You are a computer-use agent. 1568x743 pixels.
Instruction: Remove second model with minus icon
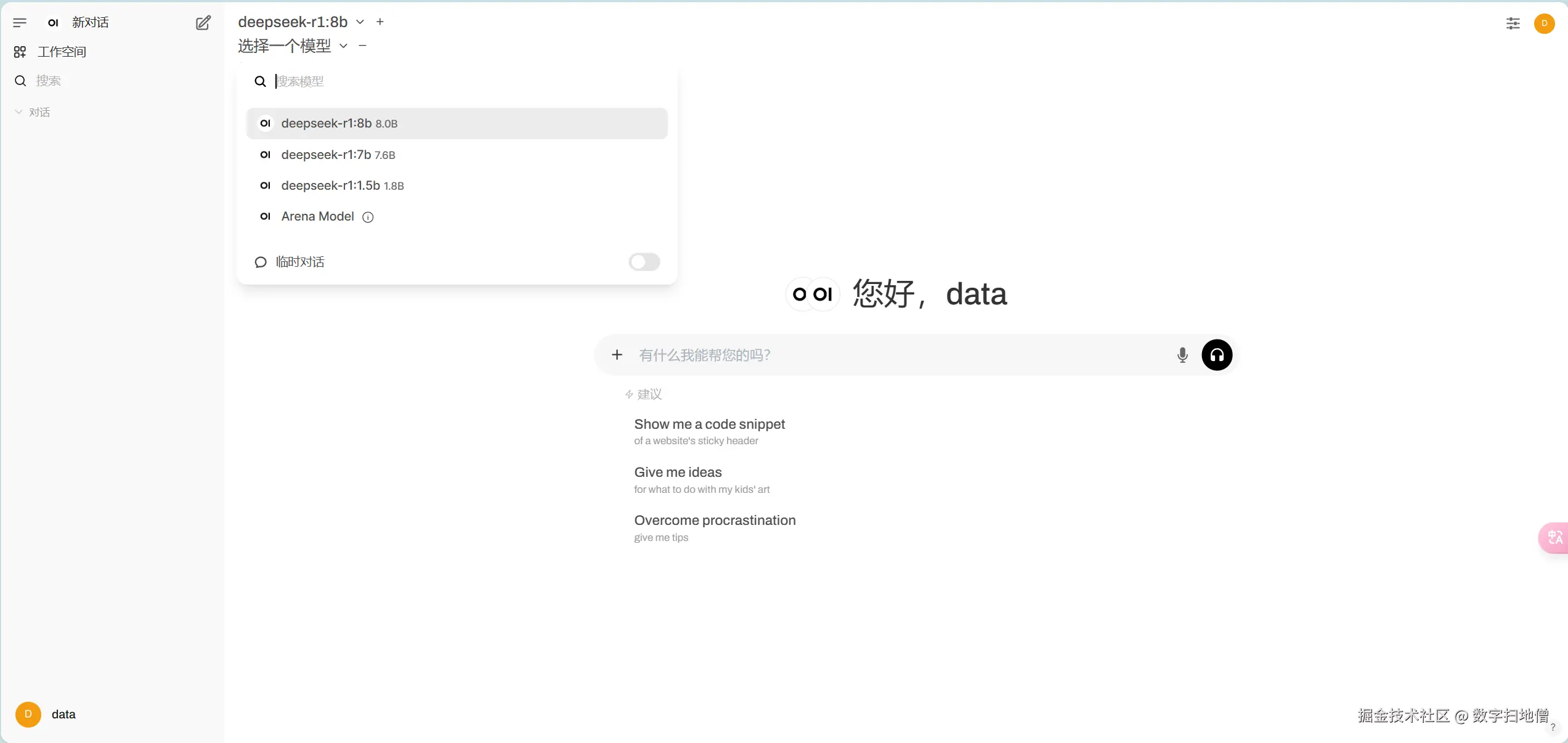coord(362,46)
